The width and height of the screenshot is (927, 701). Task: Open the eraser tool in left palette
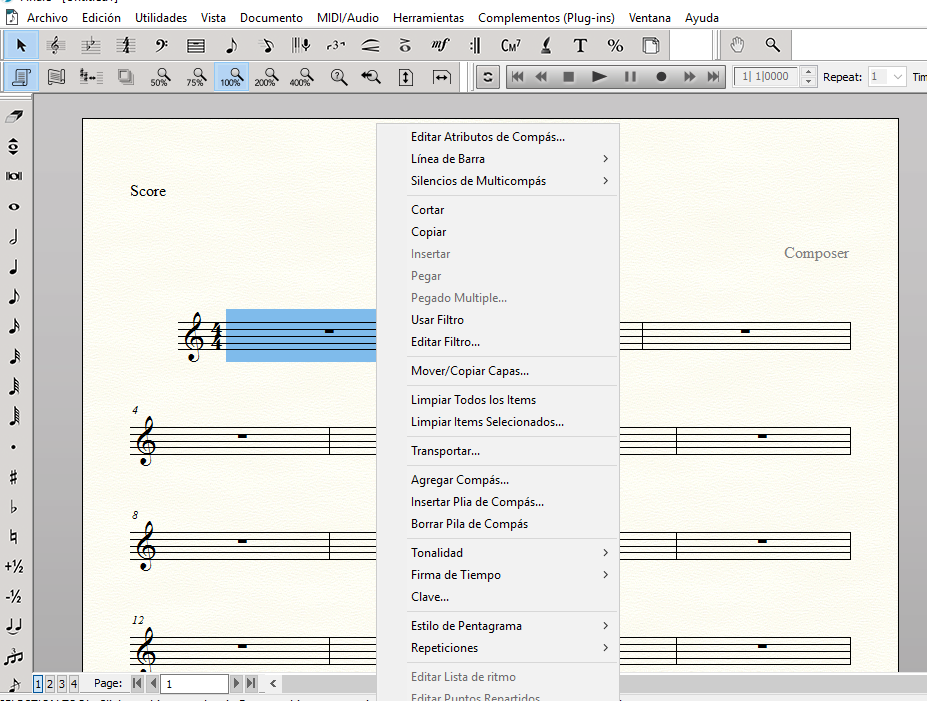point(14,116)
